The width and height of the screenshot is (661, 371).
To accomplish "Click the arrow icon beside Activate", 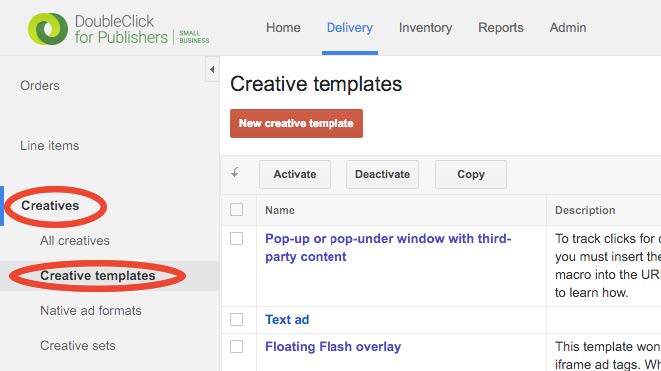I will pyautogui.click(x=235, y=172).
